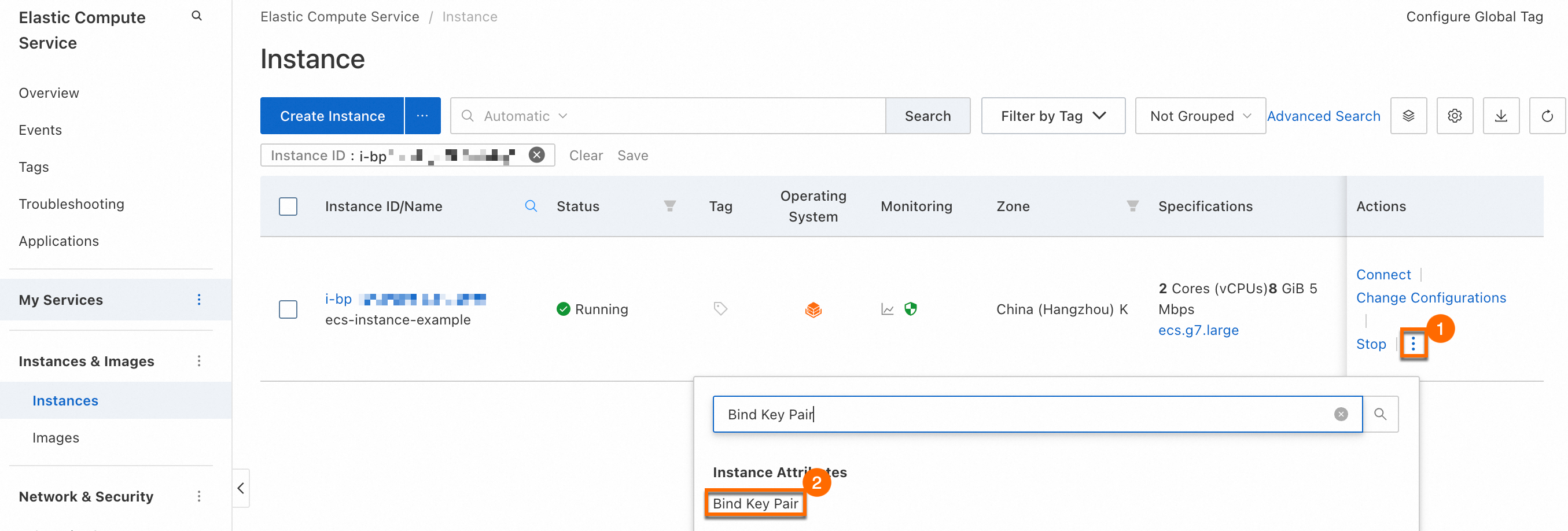
Task: Click Clear next to the filter chip
Action: (x=586, y=155)
